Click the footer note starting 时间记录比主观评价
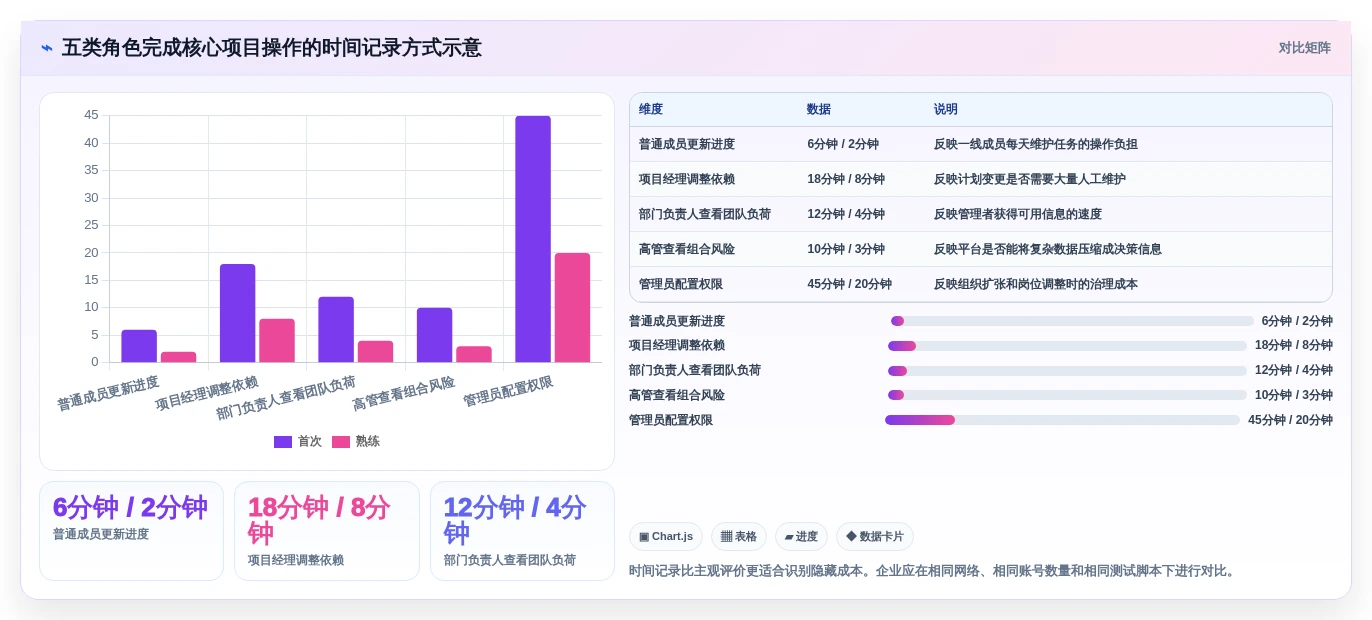The image size is (1372, 620). (934, 572)
